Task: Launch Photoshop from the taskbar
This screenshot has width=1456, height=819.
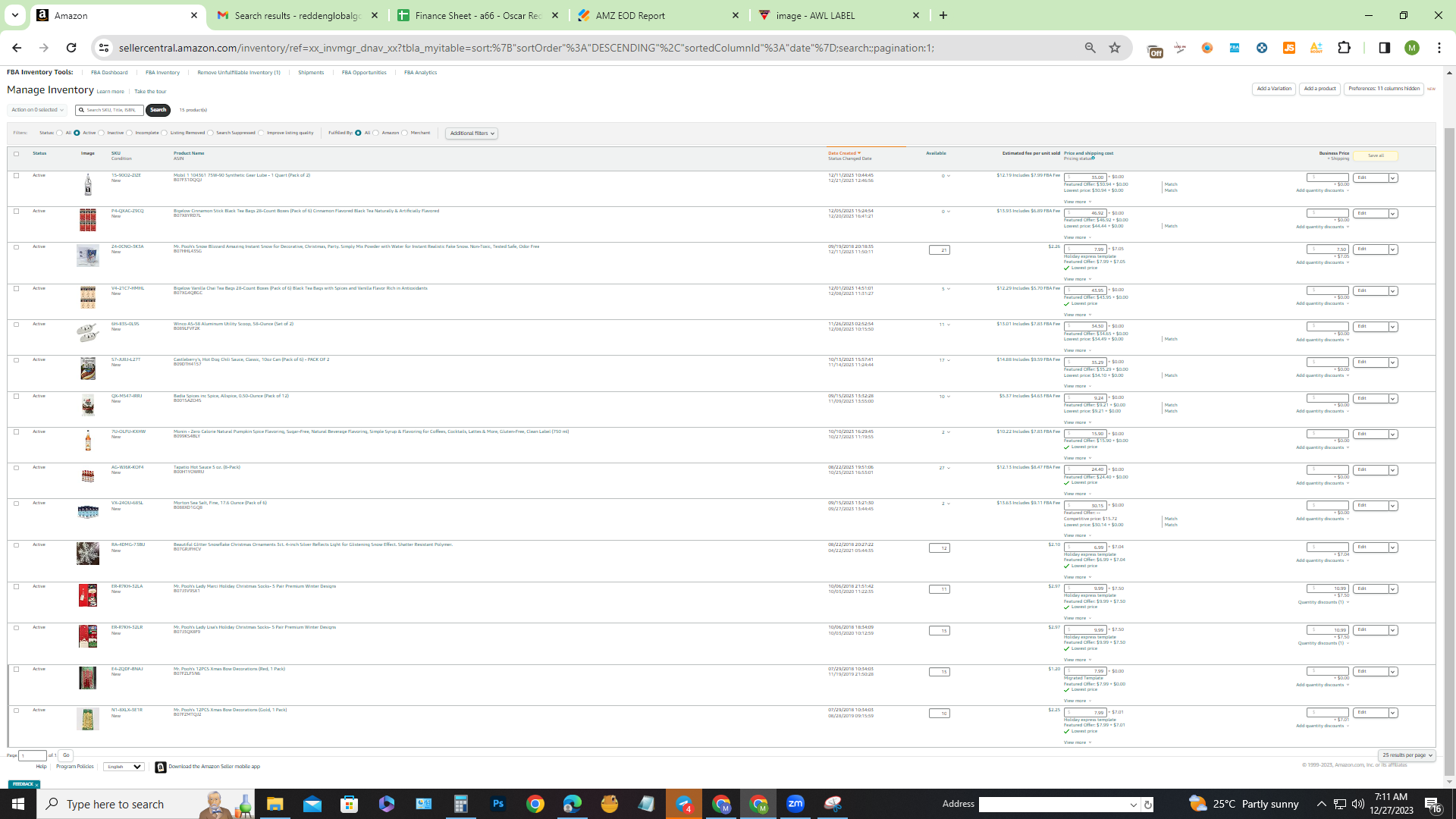Action: click(497, 804)
